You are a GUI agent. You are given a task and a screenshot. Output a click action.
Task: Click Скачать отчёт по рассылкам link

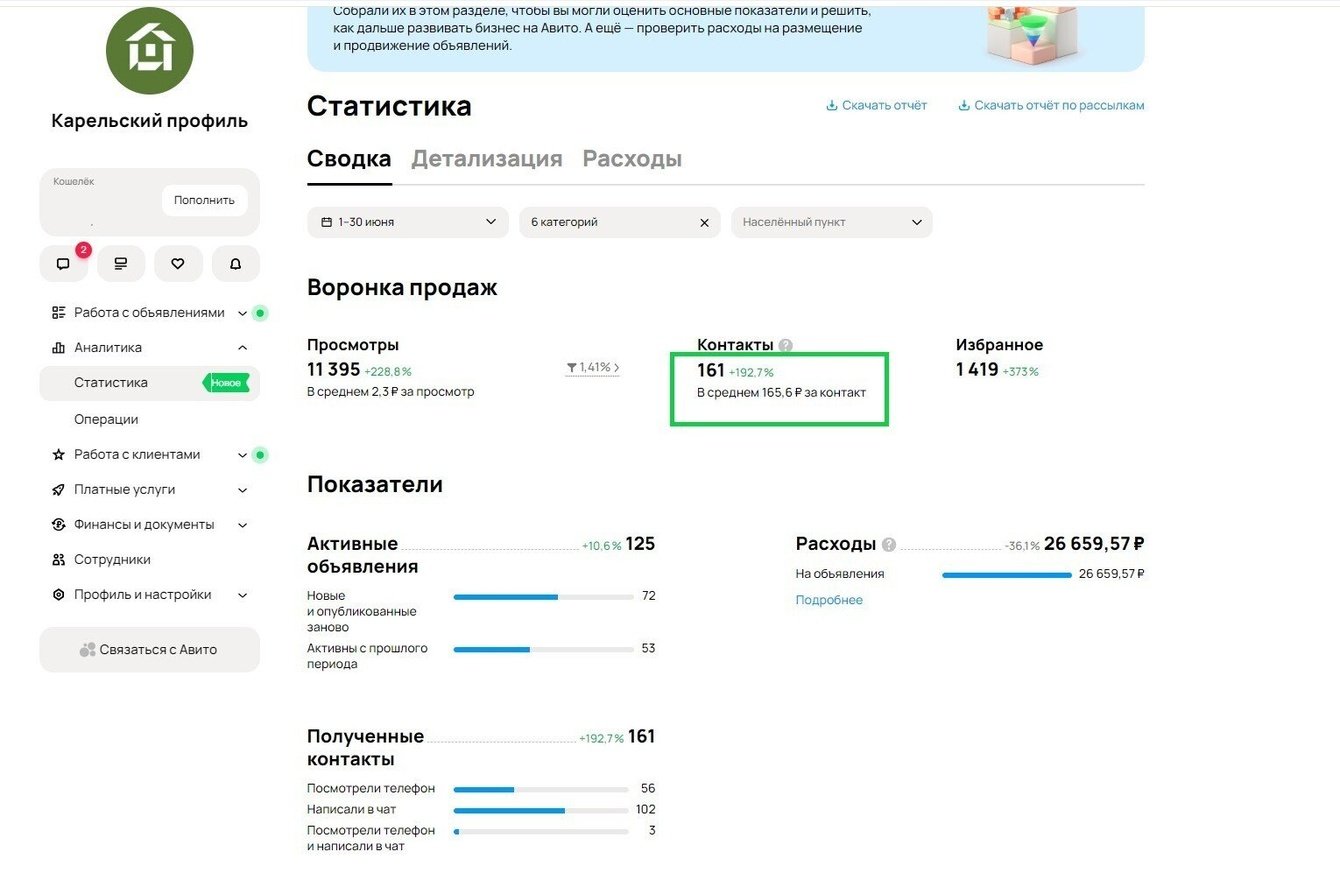[x=1059, y=105]
